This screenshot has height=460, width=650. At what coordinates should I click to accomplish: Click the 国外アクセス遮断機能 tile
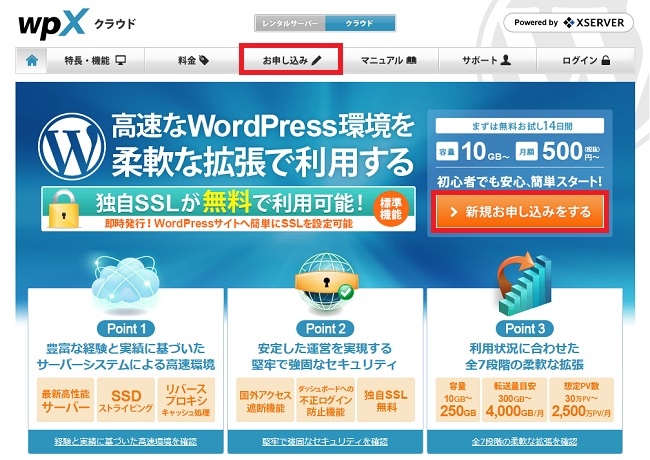click(265, 400)
